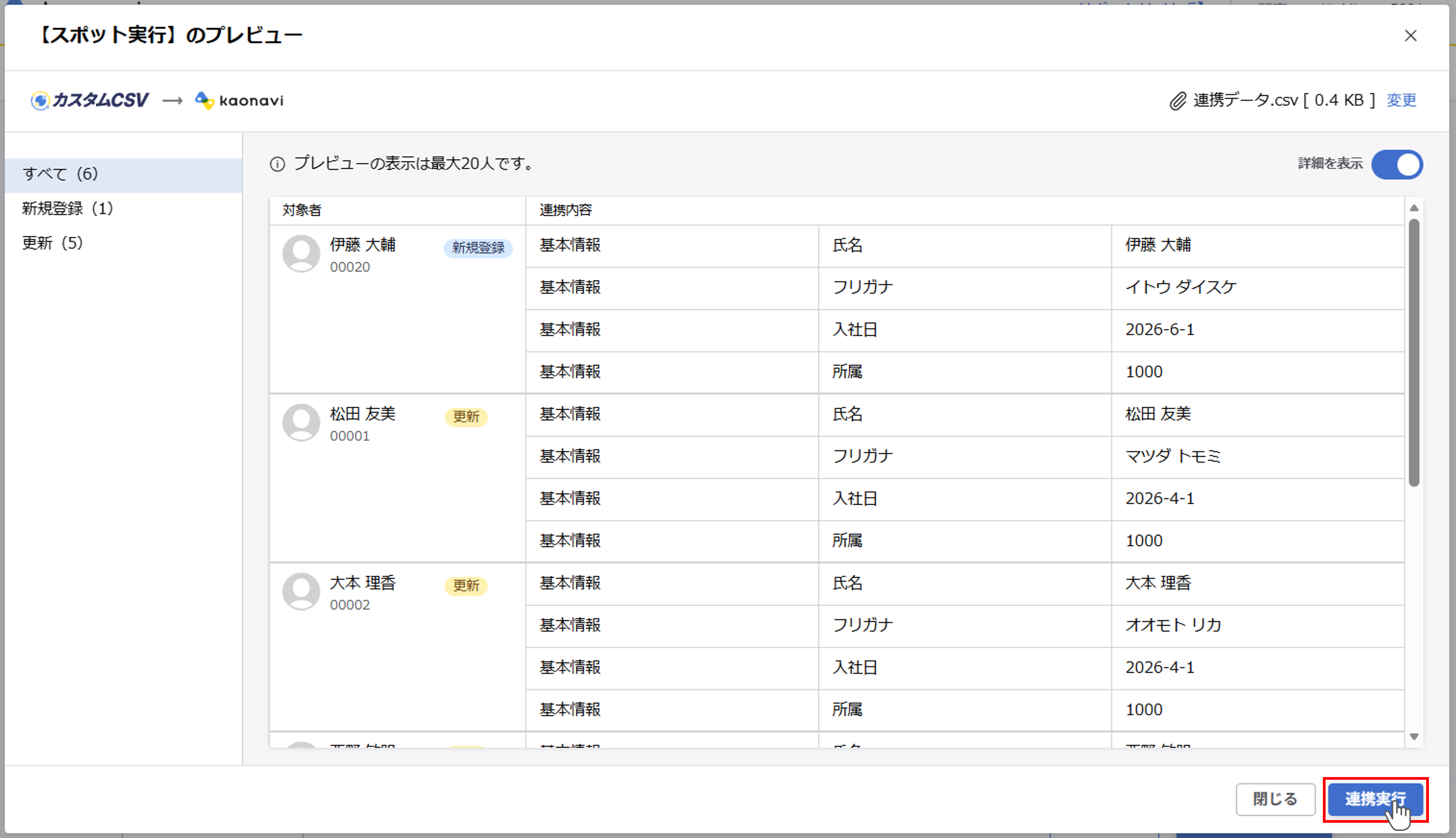Click the 更新 badge for 松田 友美
The width and height of the screenshot is (1456, 838).
point(466,417)
